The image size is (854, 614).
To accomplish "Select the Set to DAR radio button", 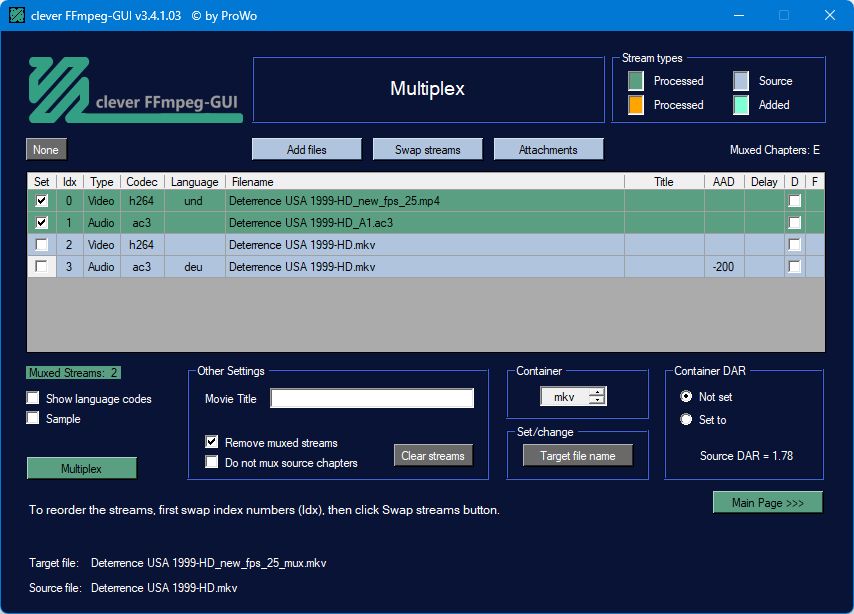I will pos(686,420).
